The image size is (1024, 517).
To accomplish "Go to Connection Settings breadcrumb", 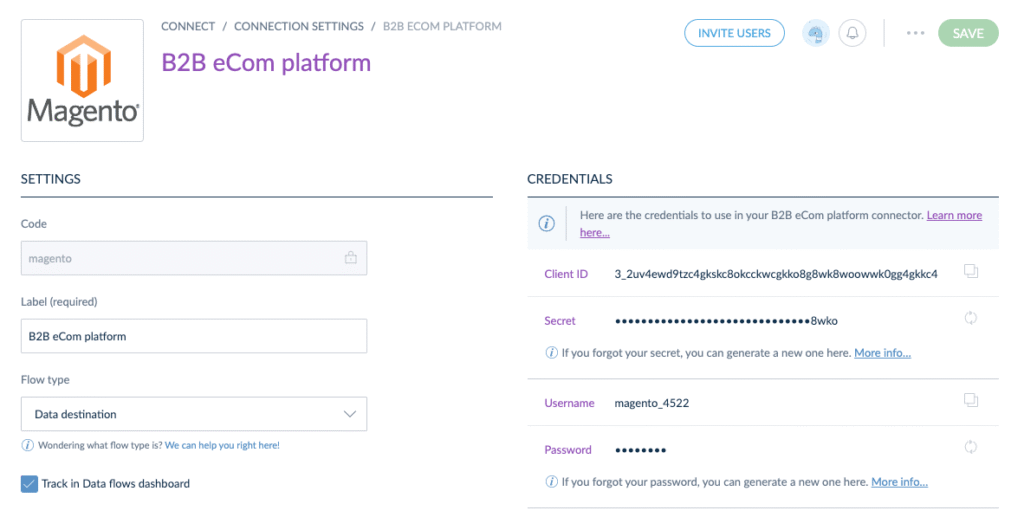I will coord(298,27).
